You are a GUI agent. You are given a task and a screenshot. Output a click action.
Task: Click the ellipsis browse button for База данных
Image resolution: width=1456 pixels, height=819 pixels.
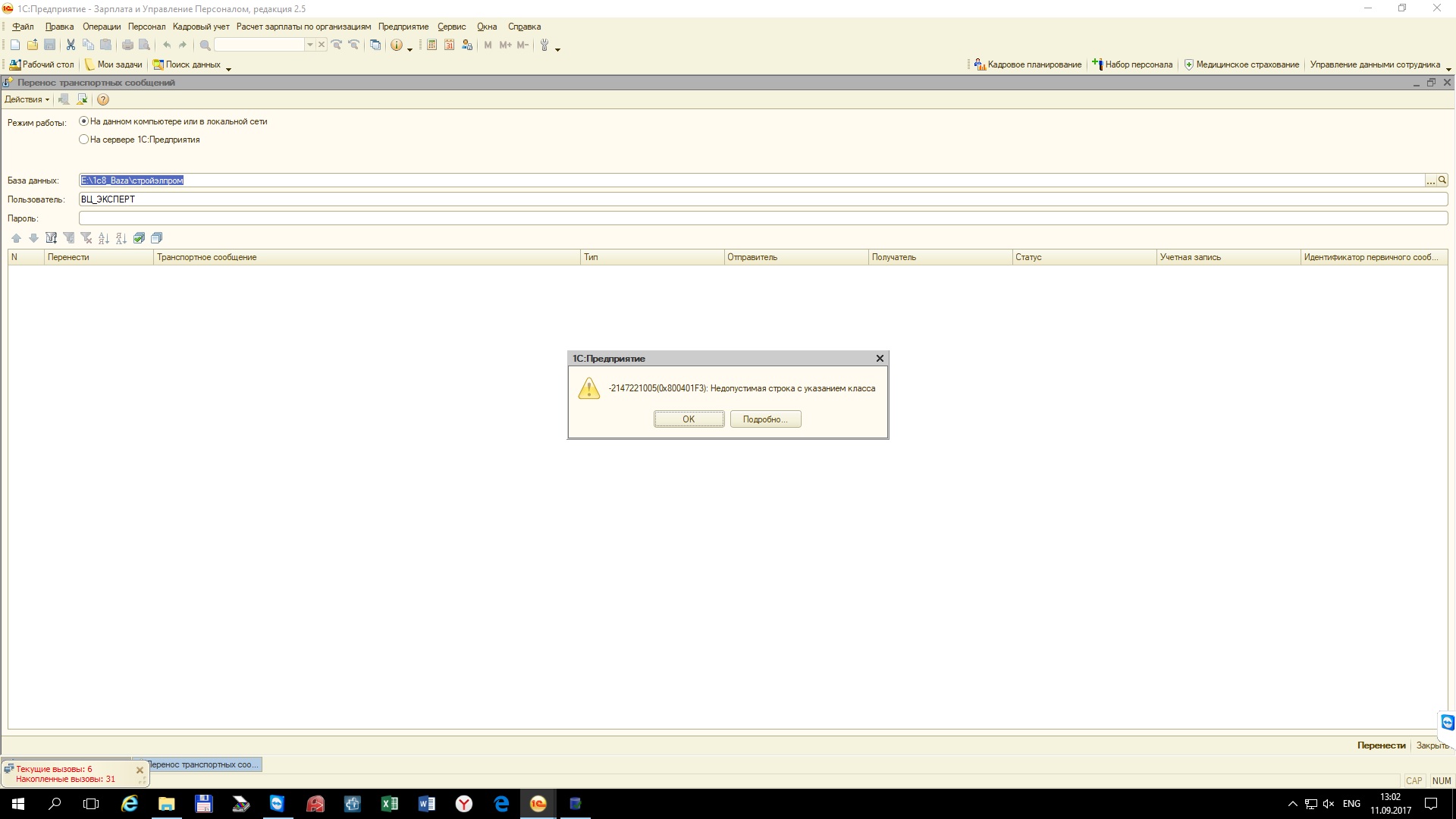tap(1430, 180)
